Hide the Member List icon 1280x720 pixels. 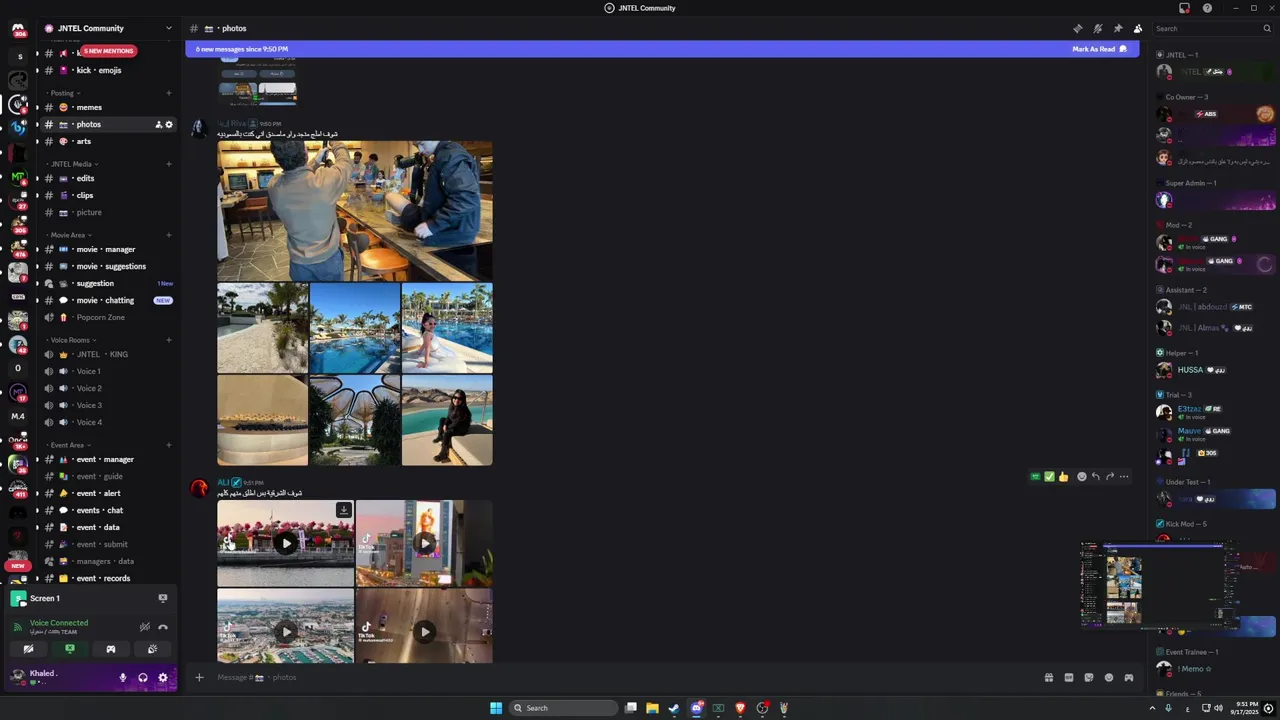(x=1137, y=28)
